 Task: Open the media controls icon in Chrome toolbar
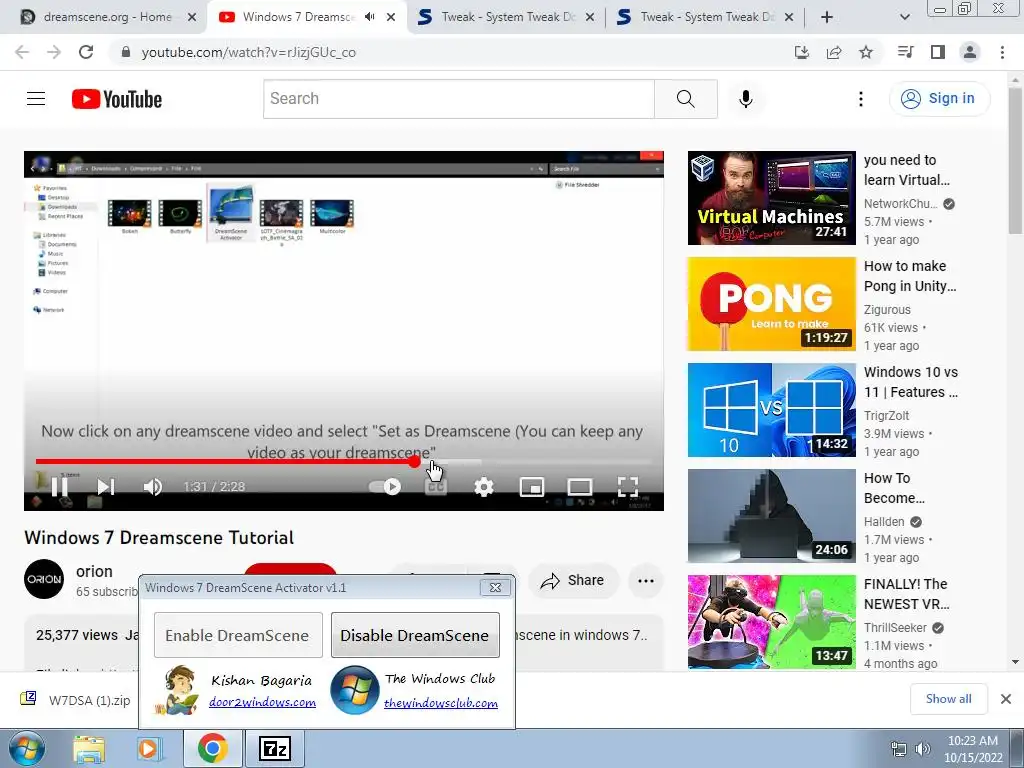[x=905, y=52]
